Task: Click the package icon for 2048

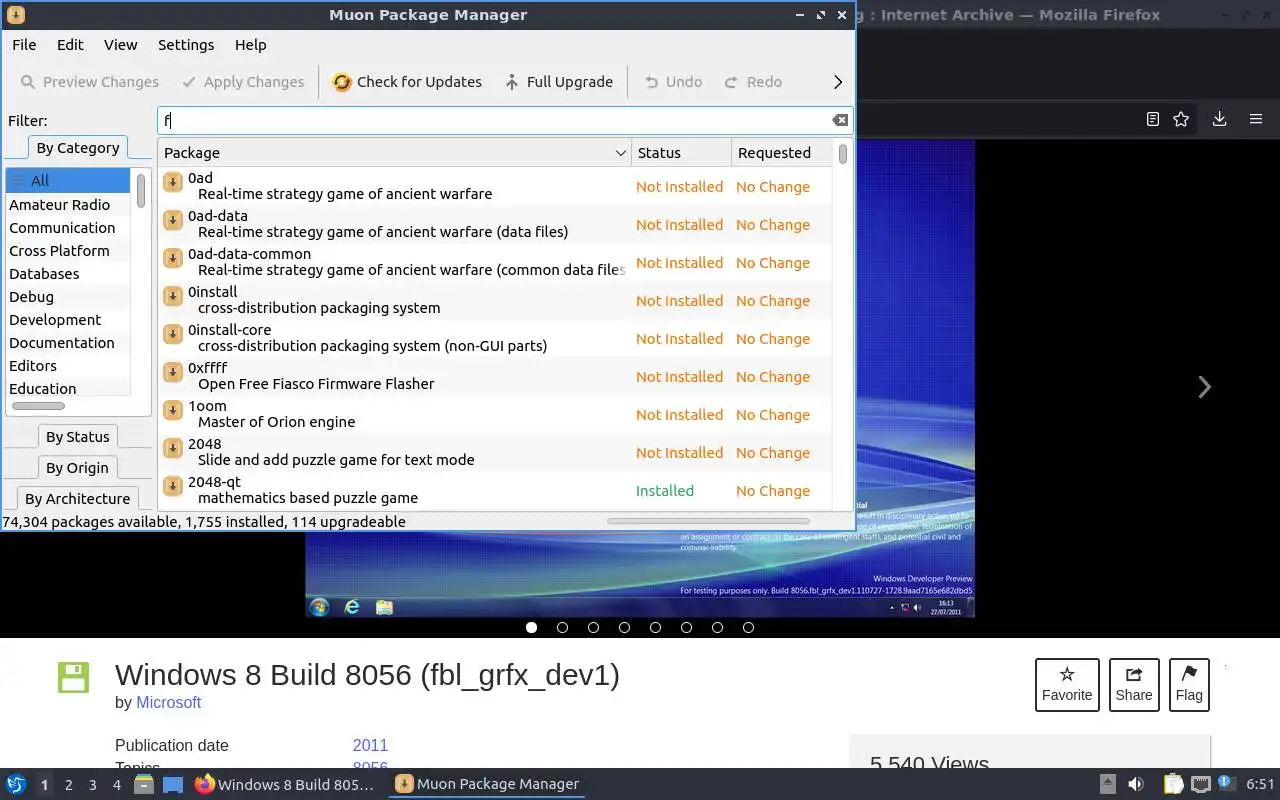Action: click(172, 447)
